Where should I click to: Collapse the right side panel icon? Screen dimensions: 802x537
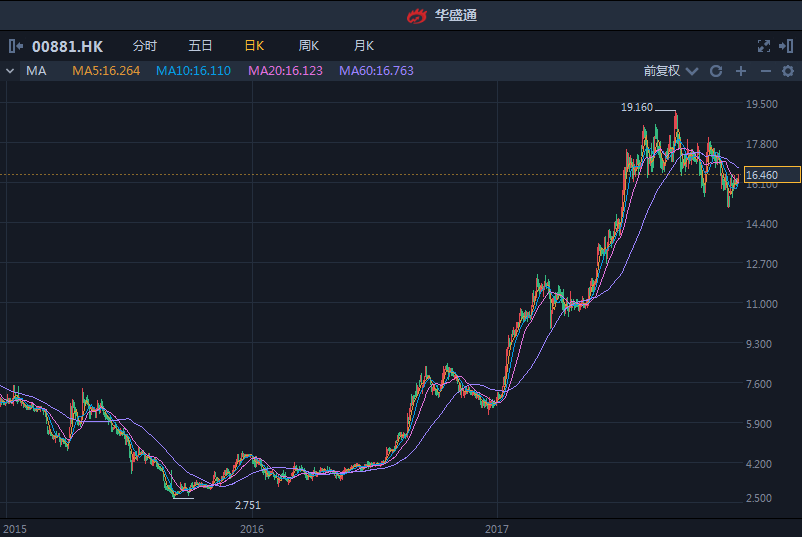[x=787, y=46]
